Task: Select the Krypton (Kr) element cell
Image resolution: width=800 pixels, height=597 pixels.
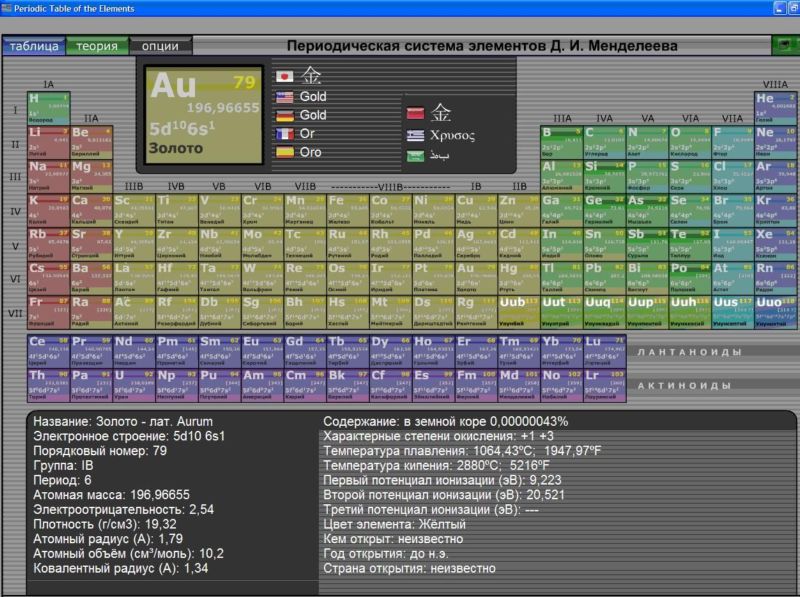Action: click(x=776, y=211)
